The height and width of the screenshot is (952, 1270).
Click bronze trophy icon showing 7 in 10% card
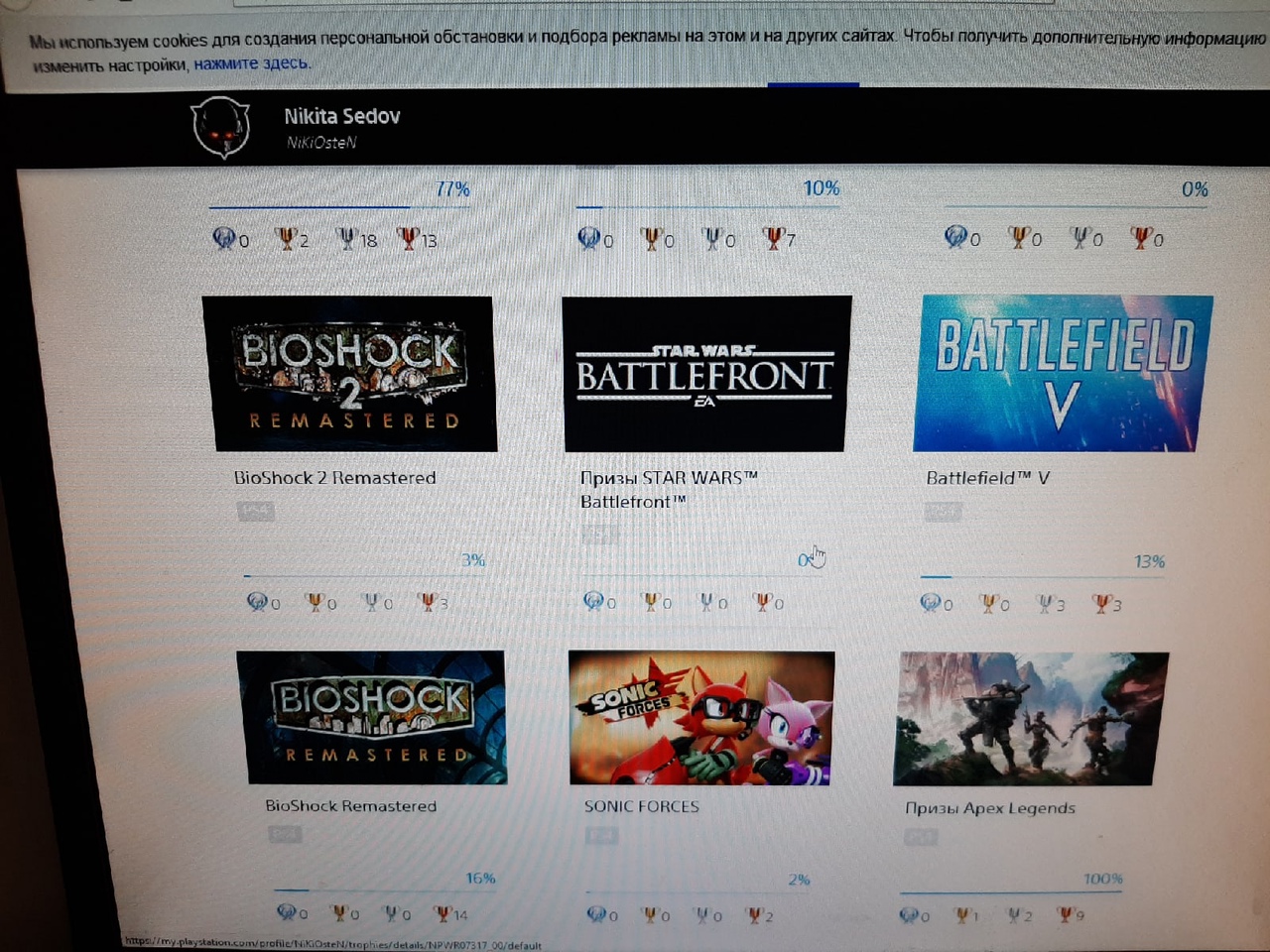click(x=773, y=238)
